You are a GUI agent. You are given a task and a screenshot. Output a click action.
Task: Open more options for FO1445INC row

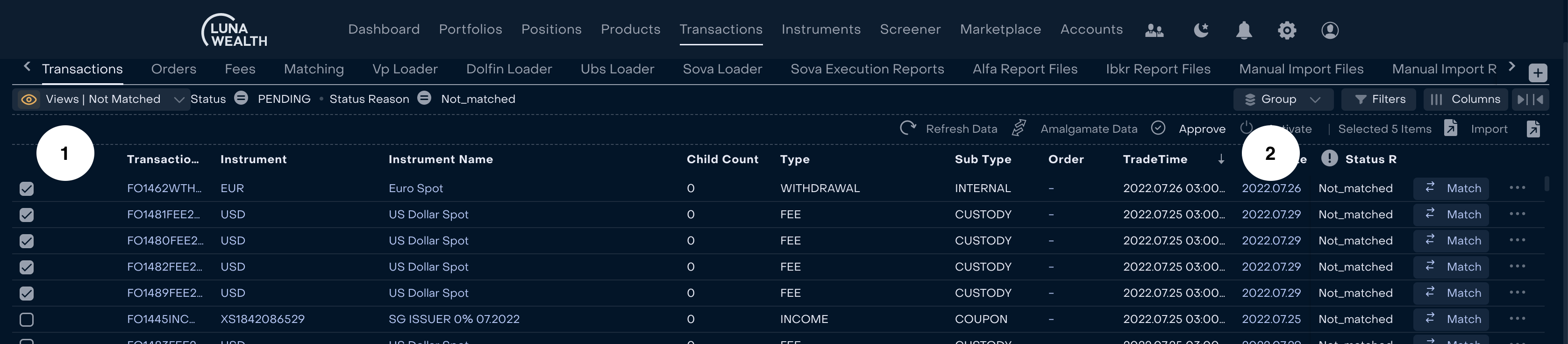1517,318
